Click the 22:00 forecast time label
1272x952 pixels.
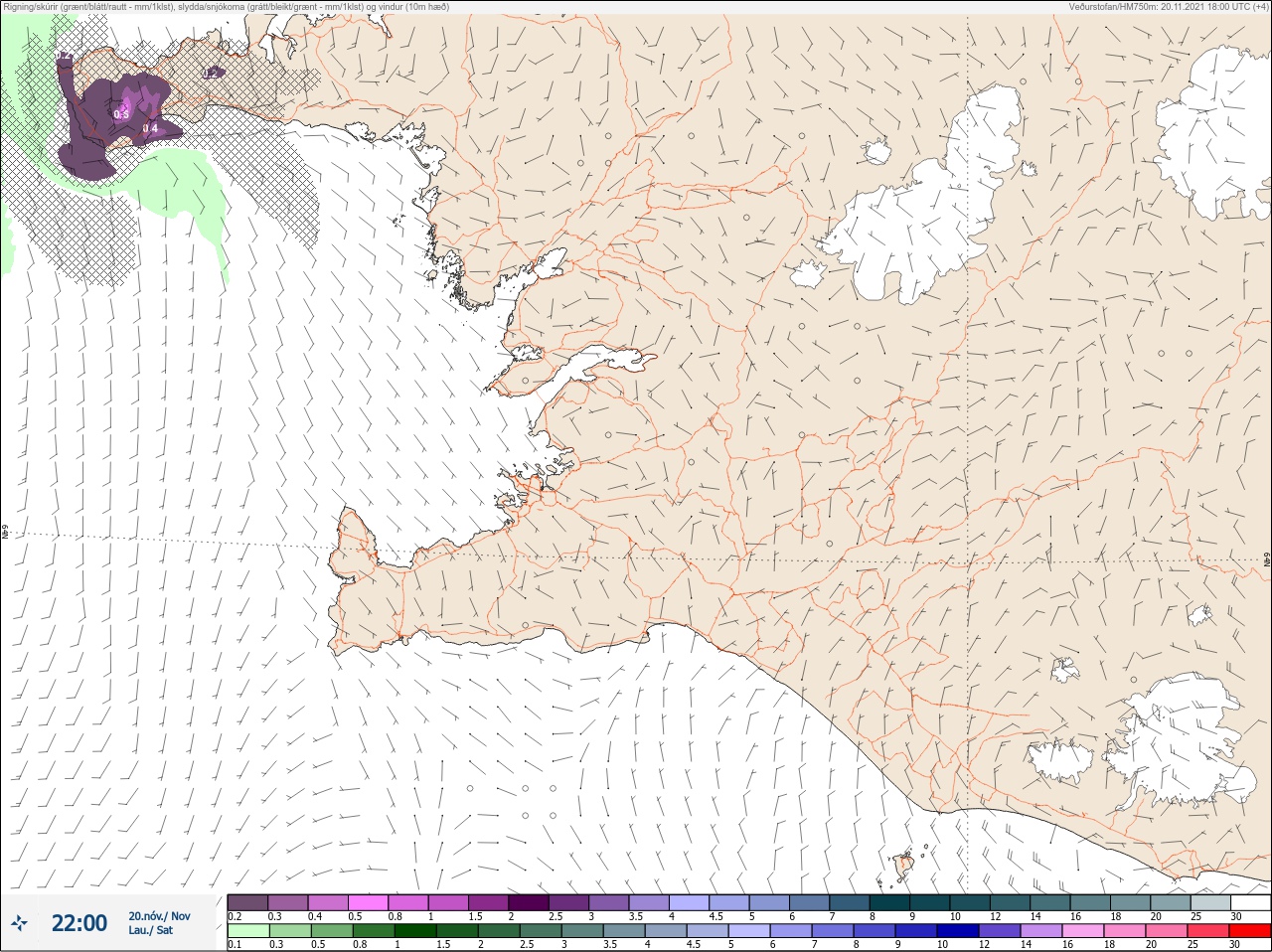click(x=79, y=923)
